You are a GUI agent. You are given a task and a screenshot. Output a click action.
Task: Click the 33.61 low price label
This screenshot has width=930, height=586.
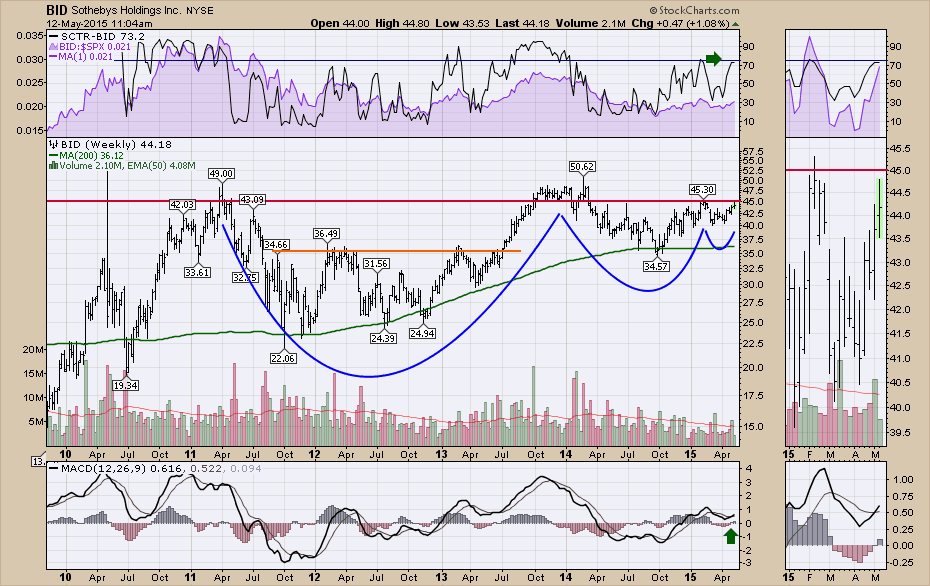[x=197, y=273]
